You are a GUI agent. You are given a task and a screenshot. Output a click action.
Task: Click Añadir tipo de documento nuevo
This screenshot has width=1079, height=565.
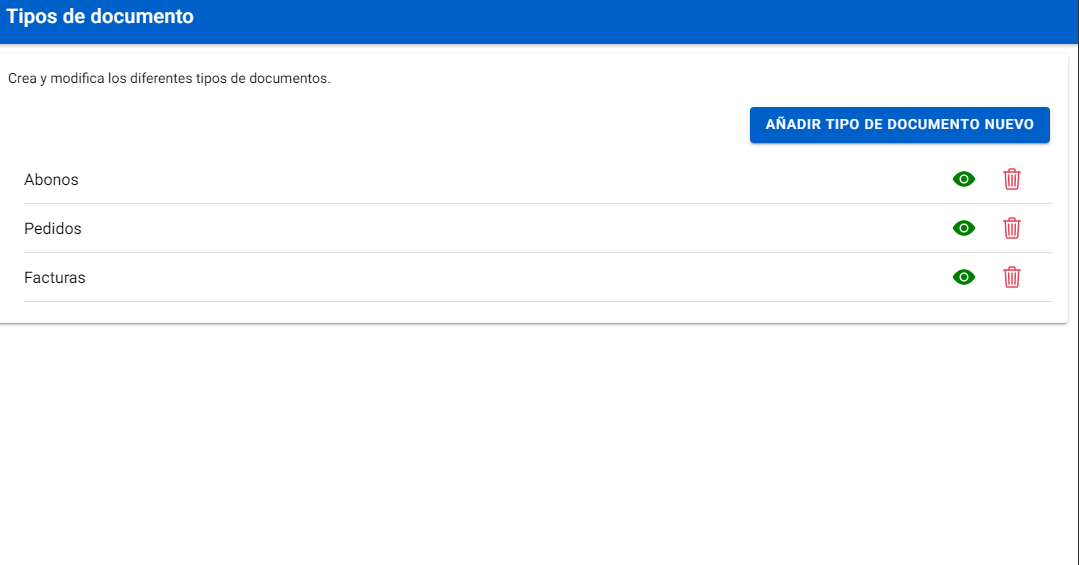click(x=899, y=125)
